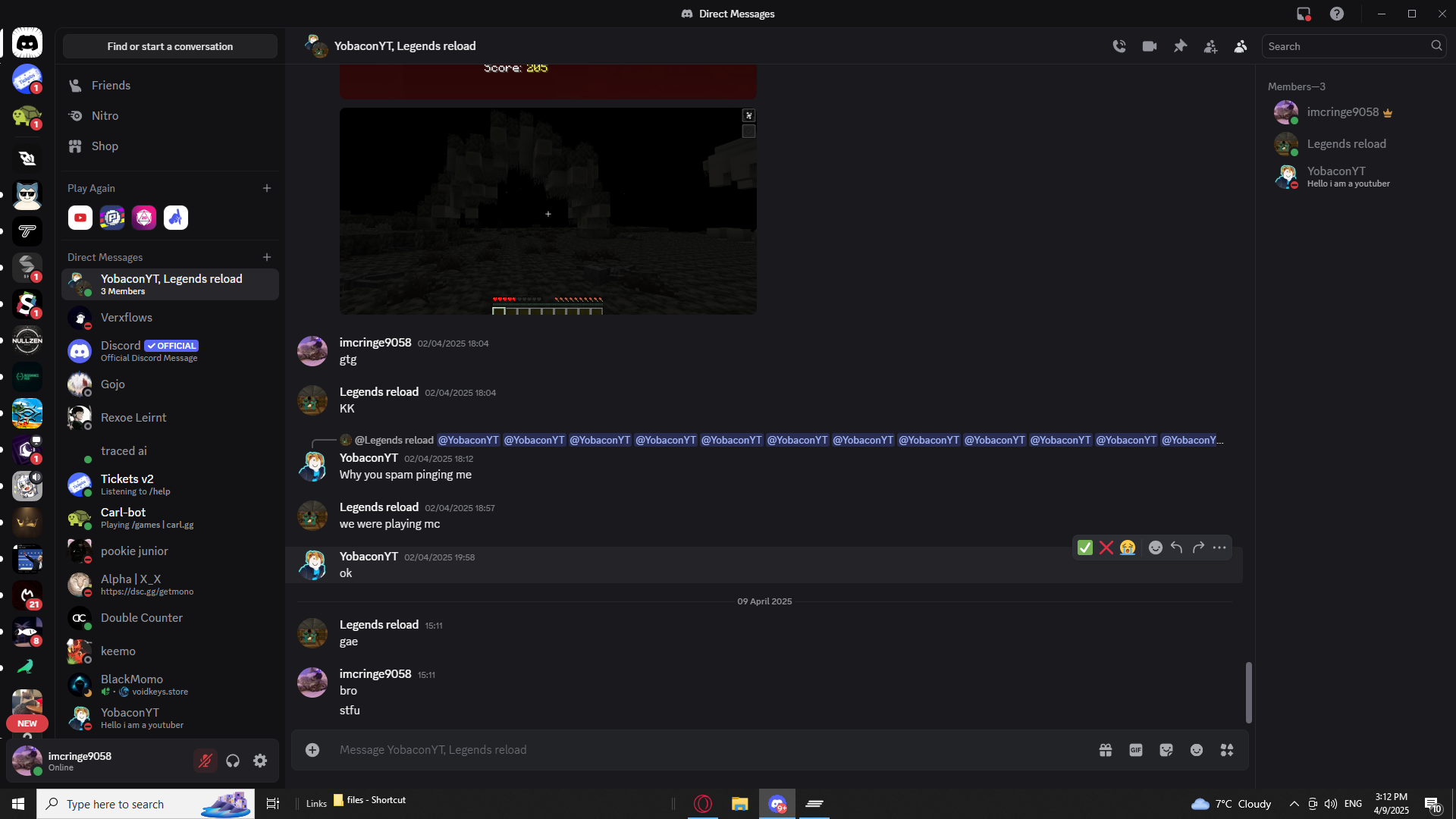Open add reaction picker on message
This screenshot has height=819, width=1456.
click(x=1156, y=548)
